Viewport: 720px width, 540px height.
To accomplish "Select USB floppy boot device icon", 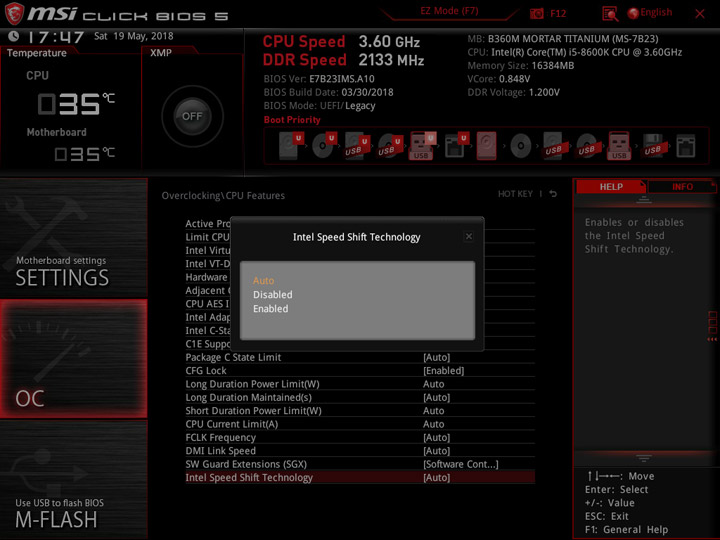I will 654,146.
